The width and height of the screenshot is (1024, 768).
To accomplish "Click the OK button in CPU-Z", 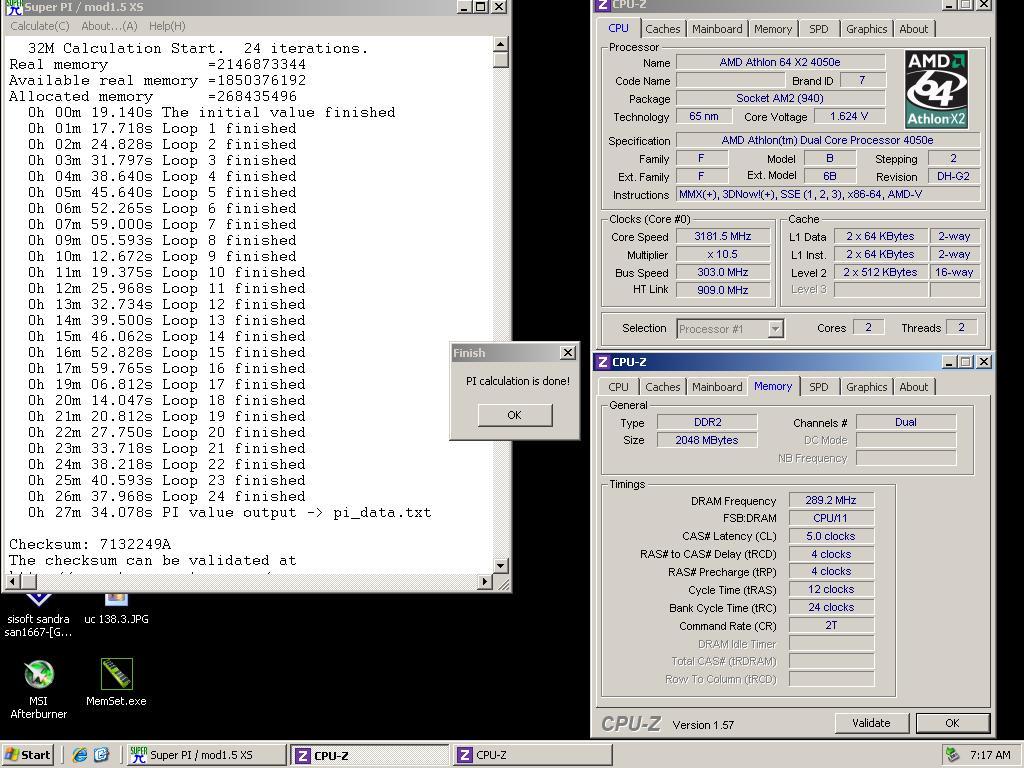I will (x=952, y=723).
